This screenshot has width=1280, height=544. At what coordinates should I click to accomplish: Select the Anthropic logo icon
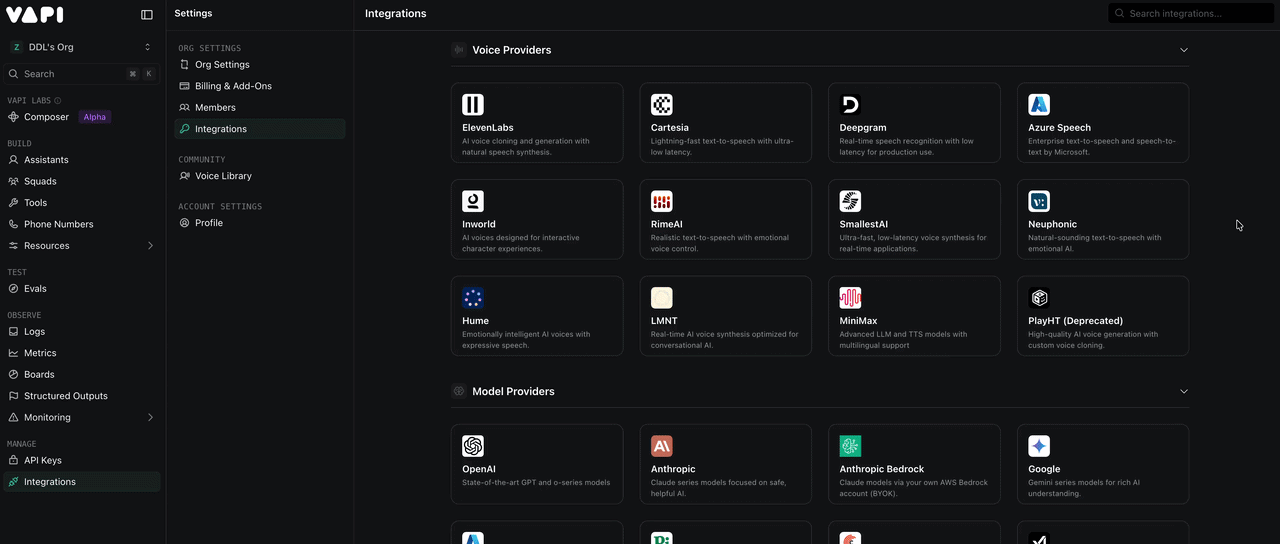click(661, 446)
